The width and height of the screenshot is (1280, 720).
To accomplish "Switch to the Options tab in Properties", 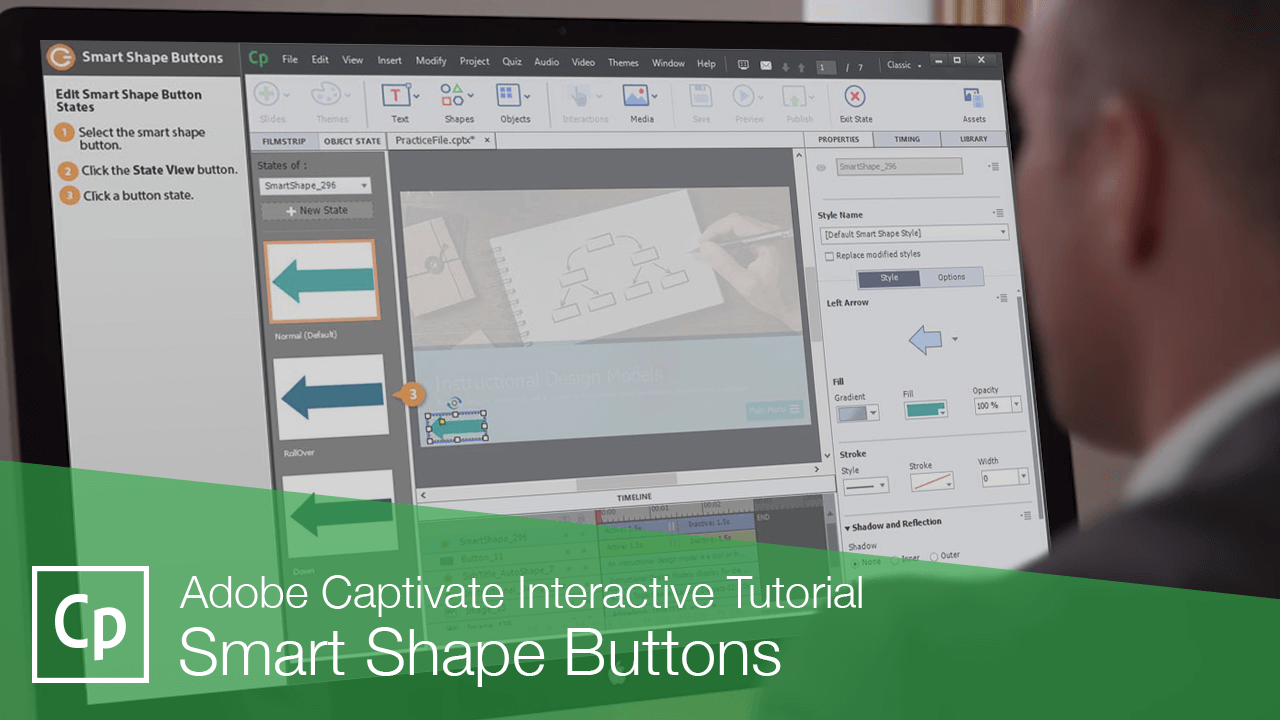I will [951, 277].
